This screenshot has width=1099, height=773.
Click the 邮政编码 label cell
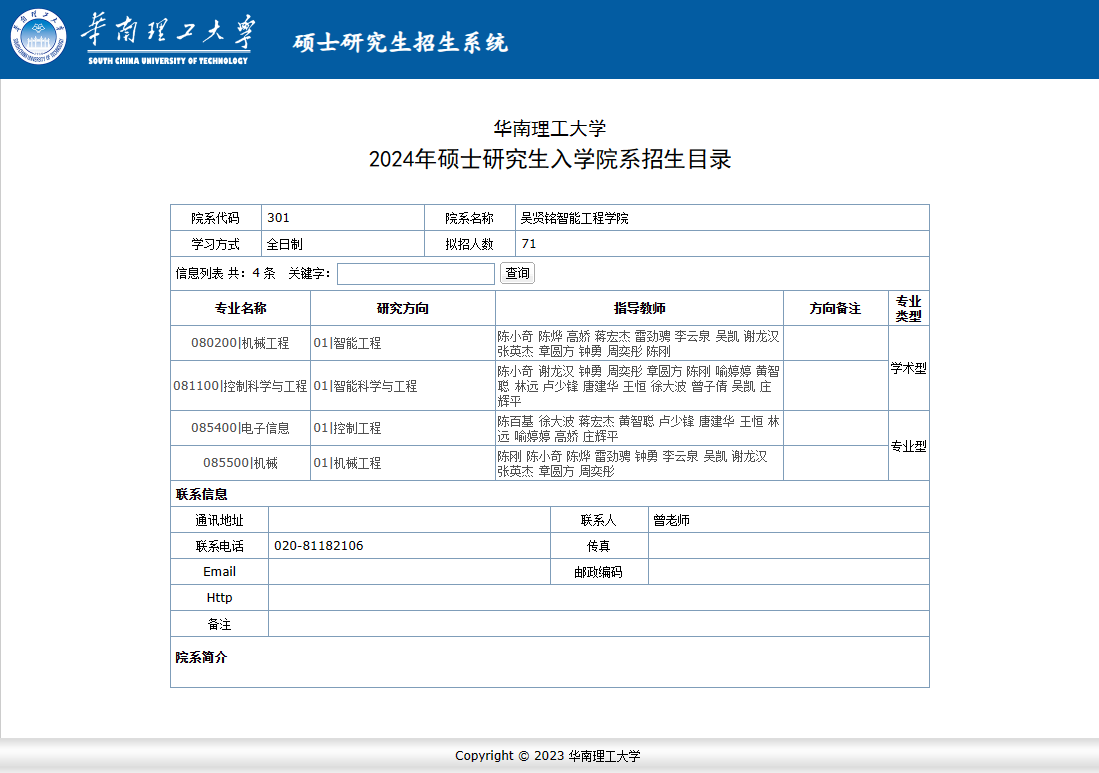coord(599,572)
